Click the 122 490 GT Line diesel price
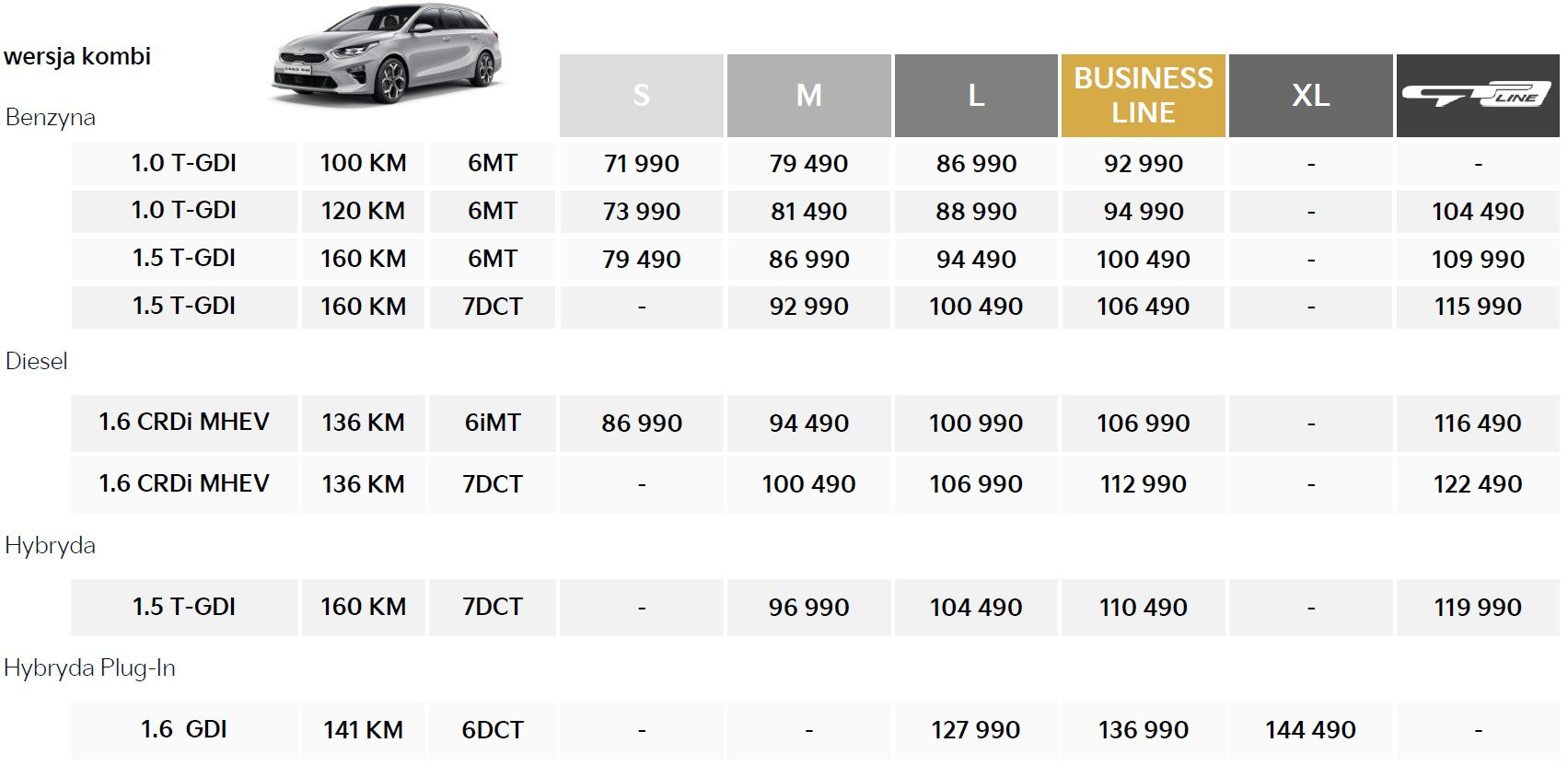Screen dimensions: 1568x766 [1477, 483]
